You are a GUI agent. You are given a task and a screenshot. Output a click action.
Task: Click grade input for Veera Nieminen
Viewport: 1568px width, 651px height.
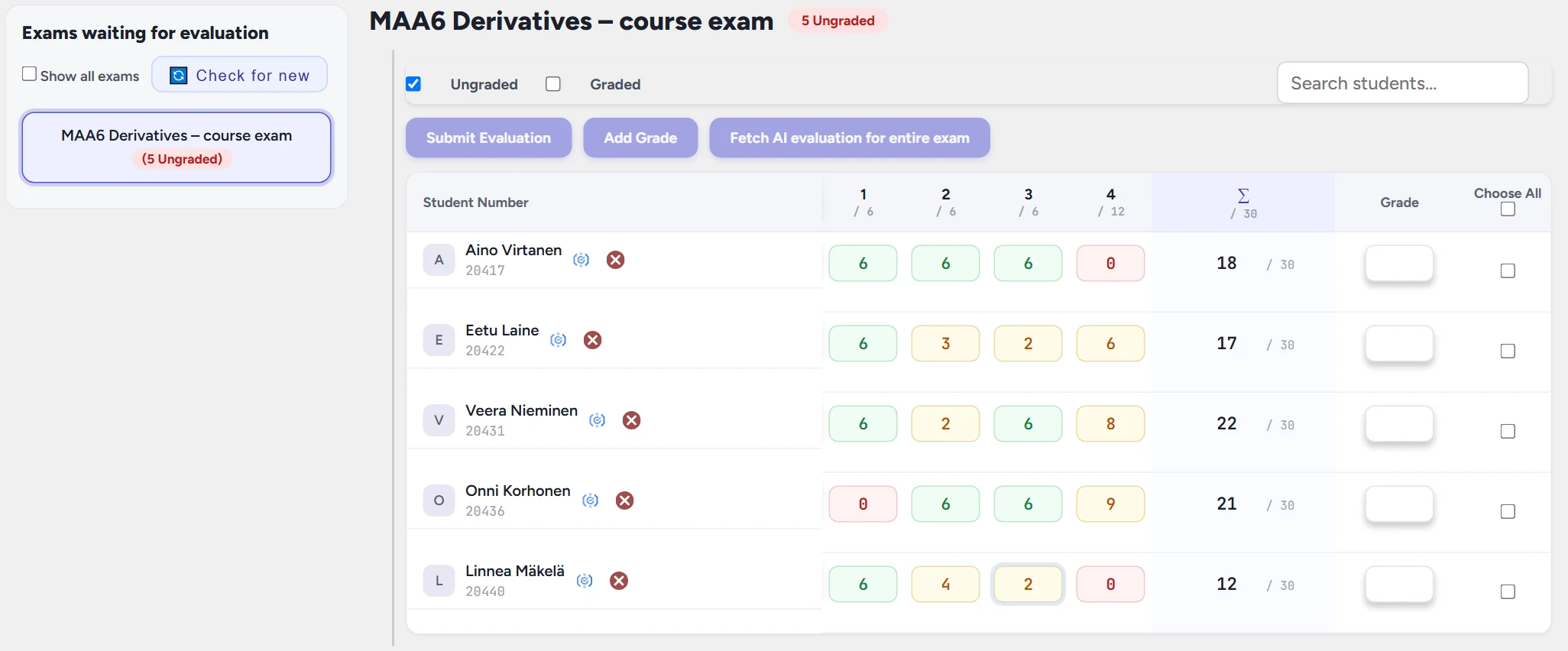pyautogui.click(x=1399, y=424)
